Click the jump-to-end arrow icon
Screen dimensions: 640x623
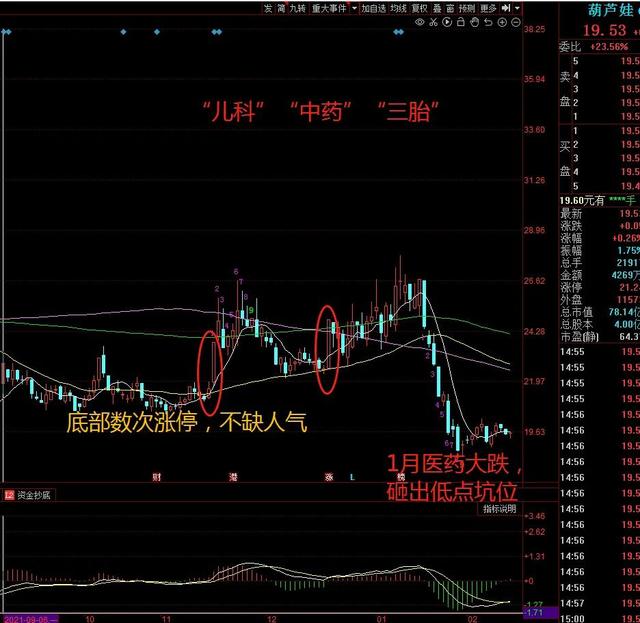506,8
